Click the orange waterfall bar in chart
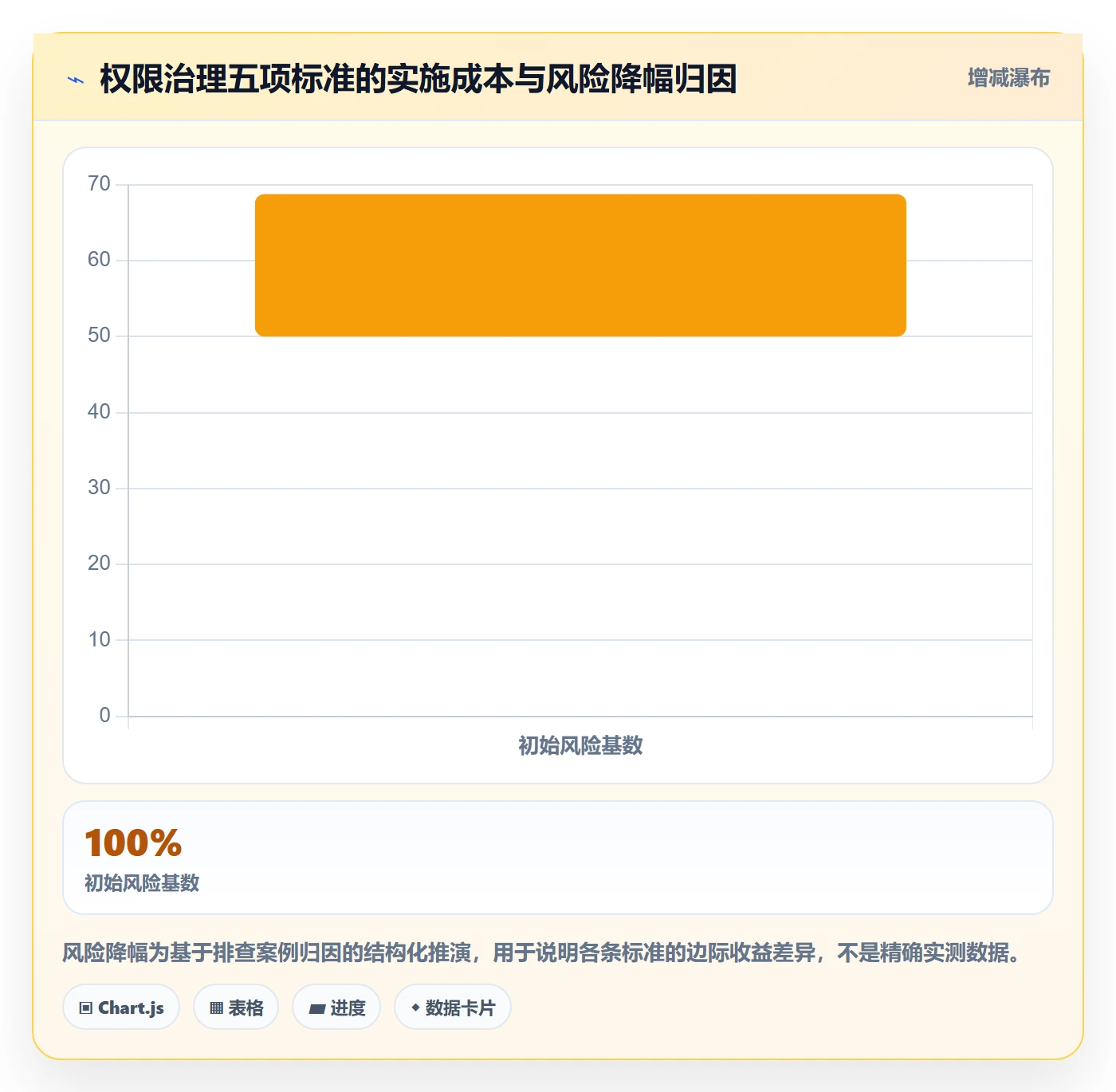 (580, 265)
